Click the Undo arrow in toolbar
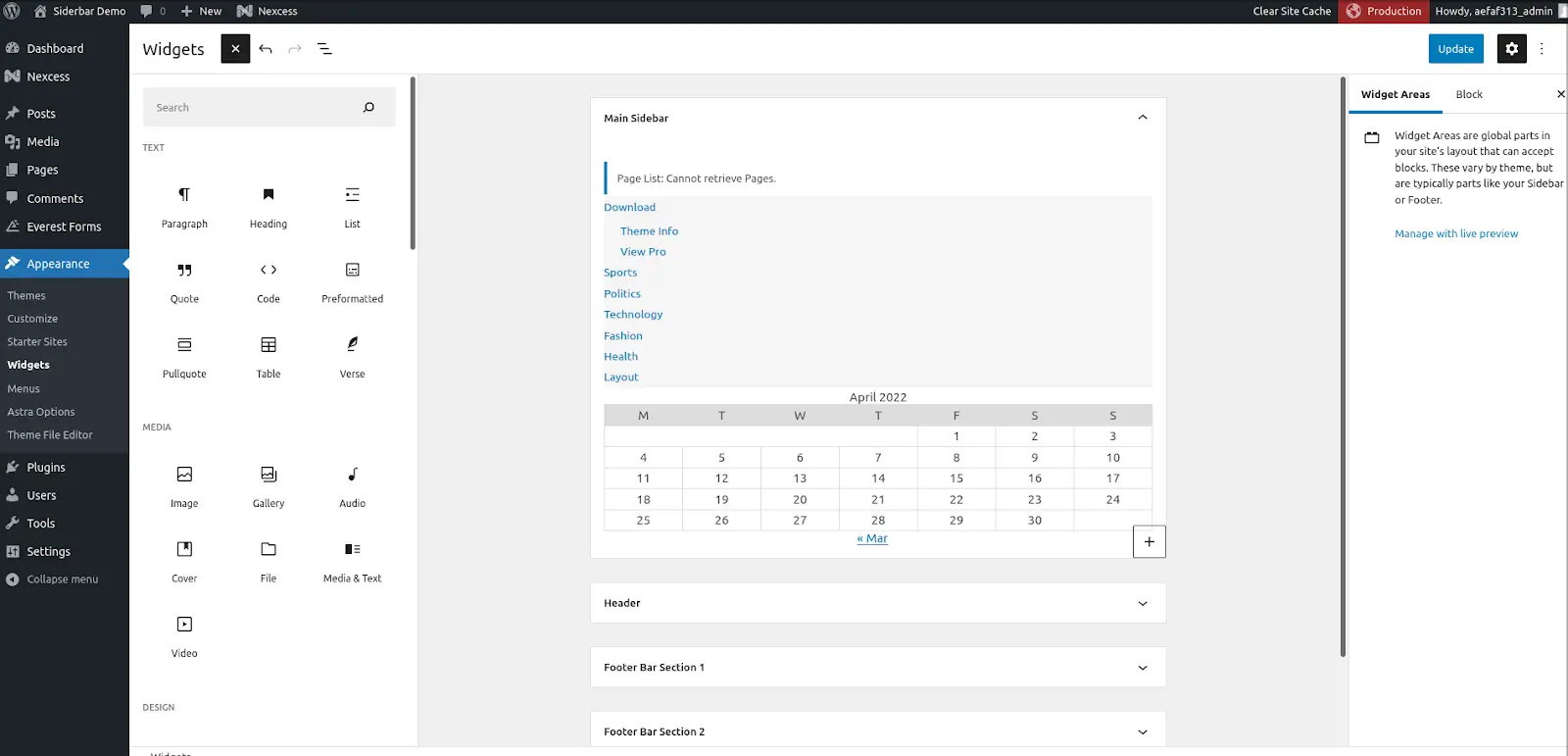 pos(266,49)
